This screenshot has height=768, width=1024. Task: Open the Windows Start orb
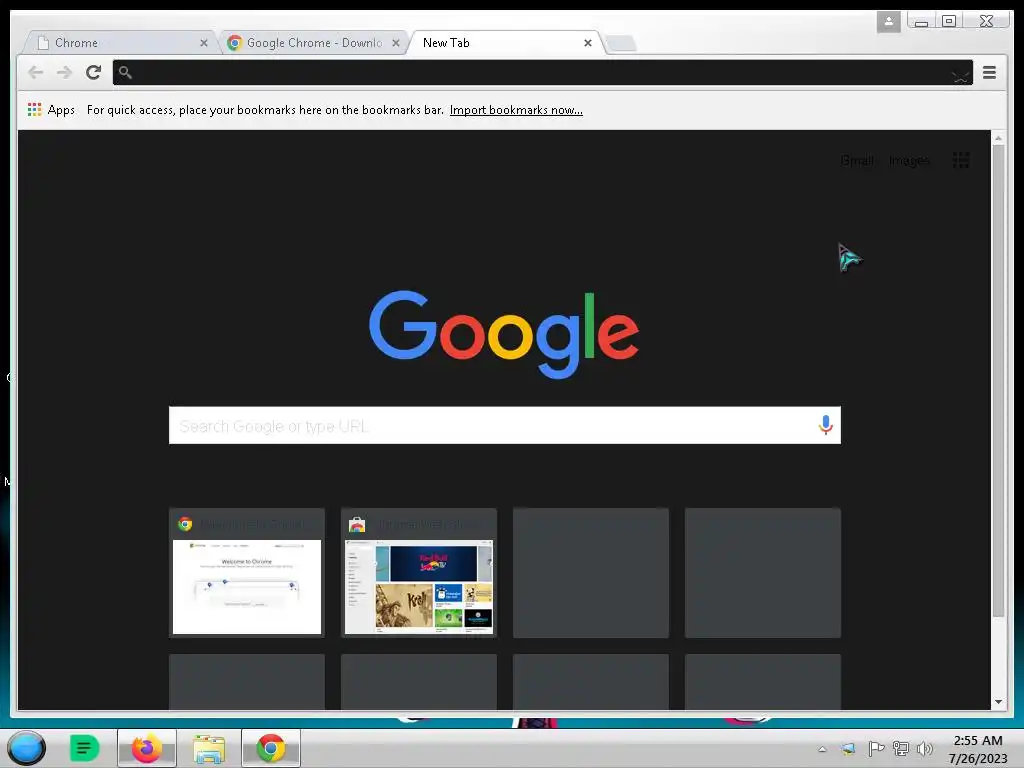tap(26, 748)
